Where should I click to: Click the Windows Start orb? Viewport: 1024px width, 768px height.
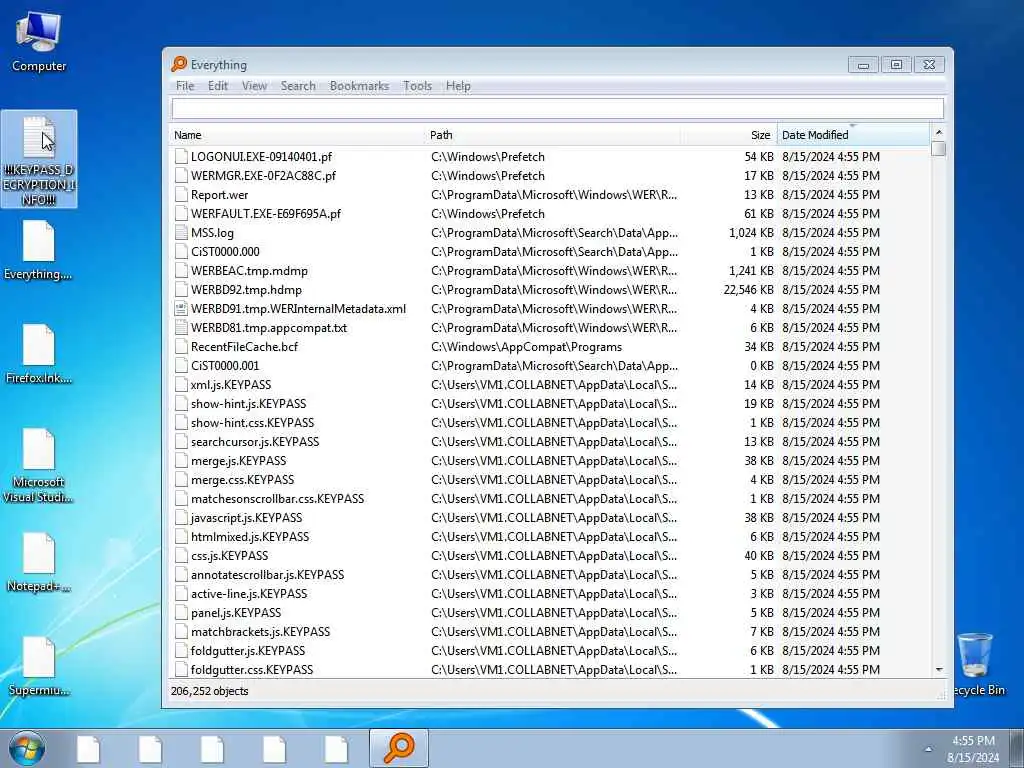pos(27,748)
